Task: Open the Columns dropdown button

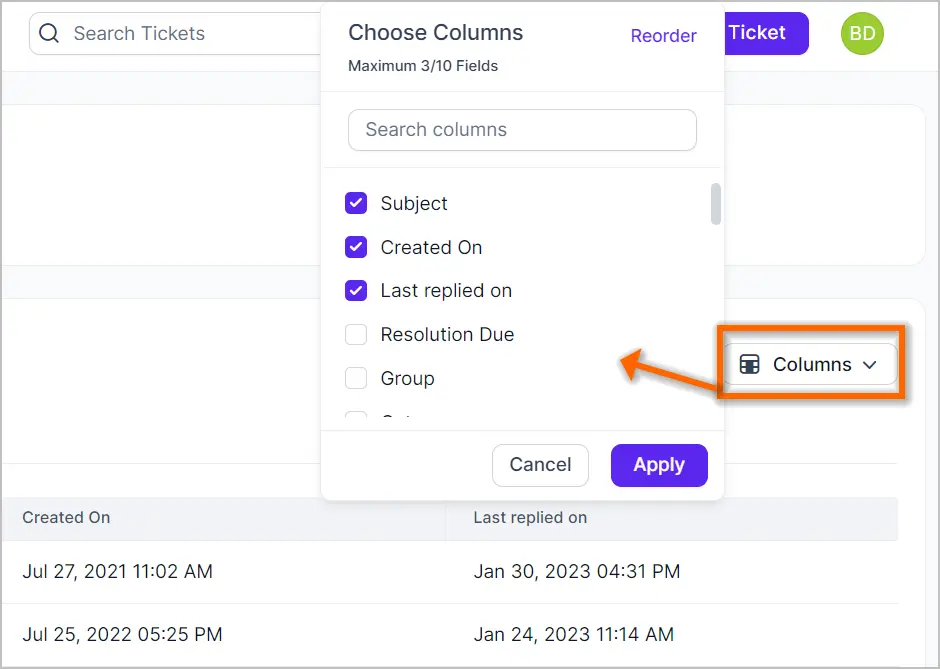Action: 811,364
